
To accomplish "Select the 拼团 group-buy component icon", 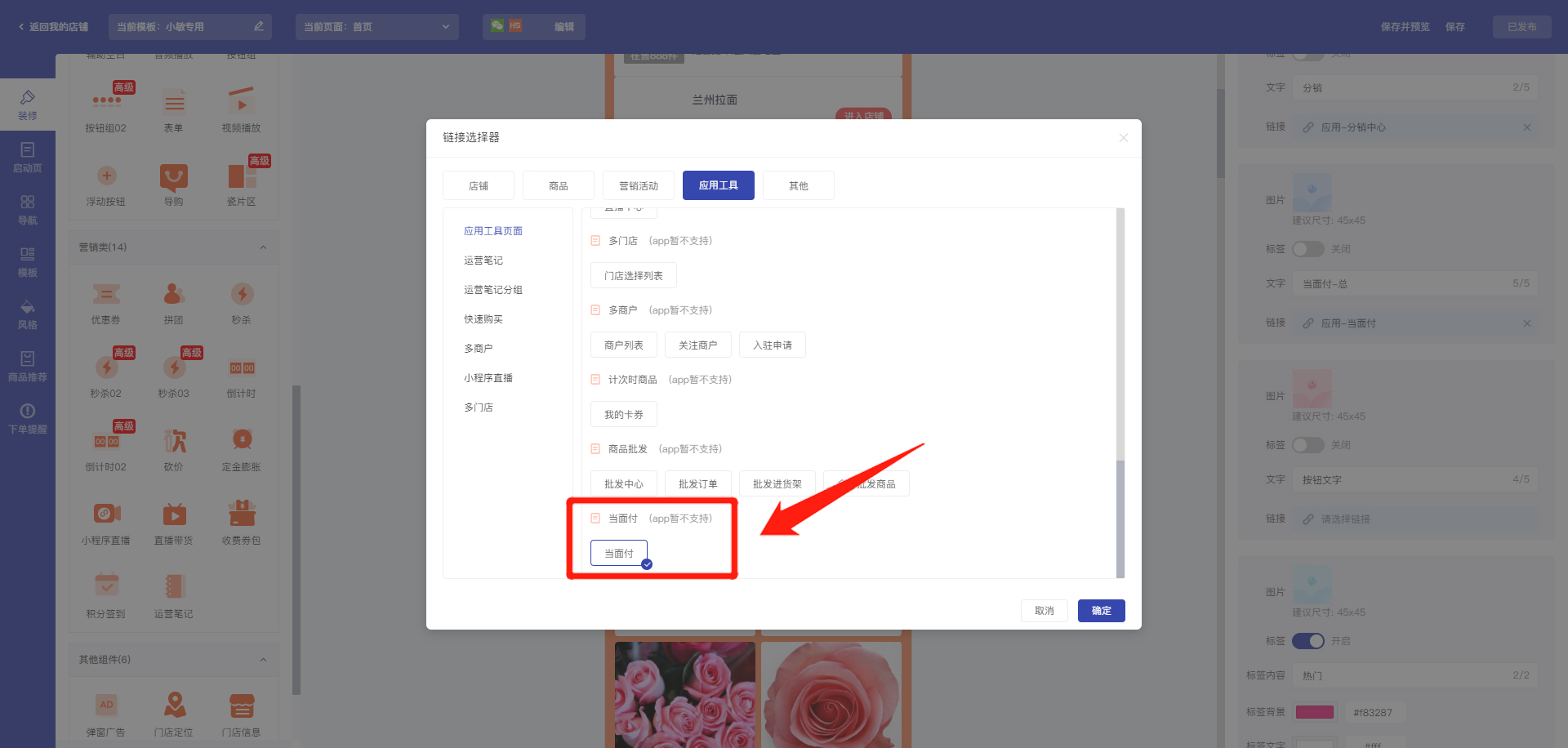I will click(x=173, y=295).
